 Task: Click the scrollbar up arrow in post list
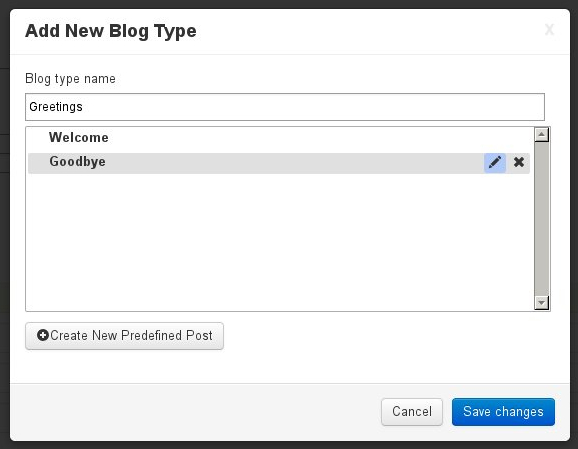542,135
